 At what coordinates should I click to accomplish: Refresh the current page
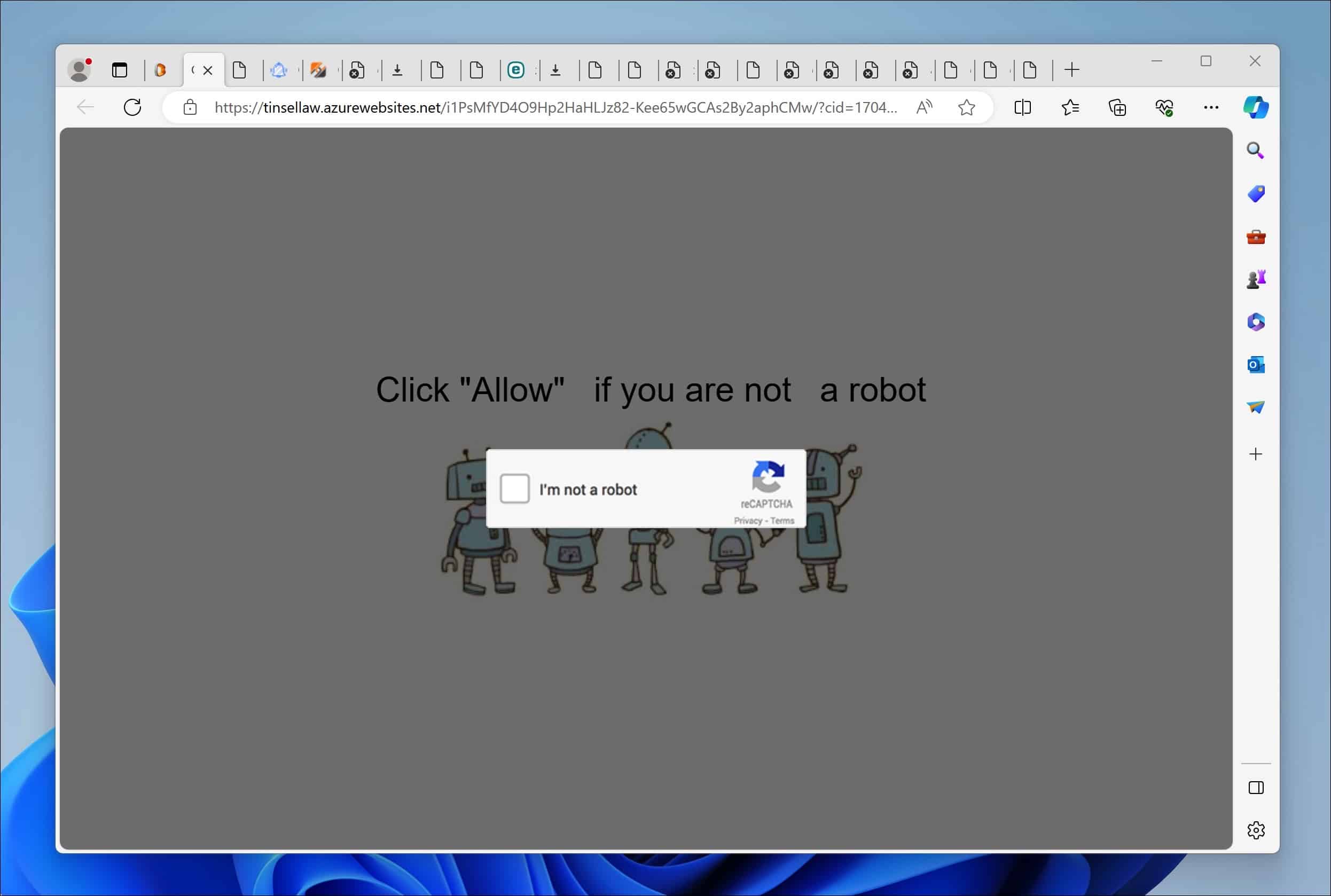[x=132, y=107]
